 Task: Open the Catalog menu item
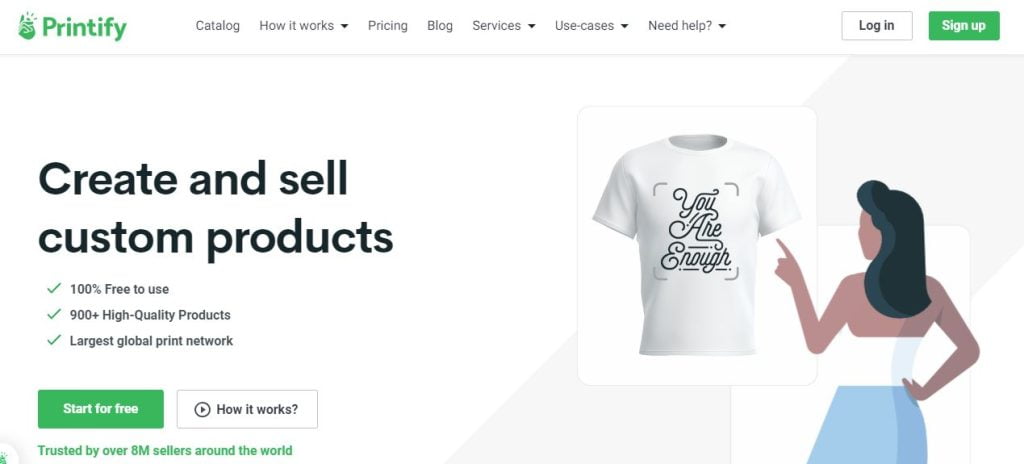pos(218,26)
